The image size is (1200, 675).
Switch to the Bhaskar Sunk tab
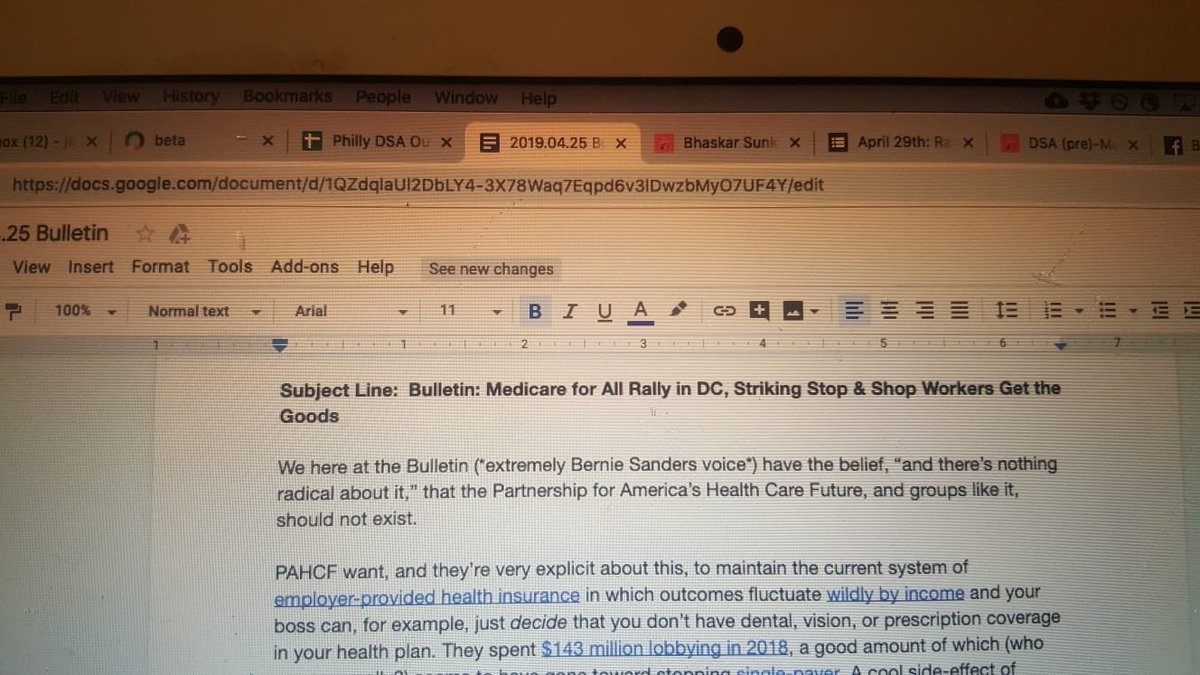tap(728, 143)
